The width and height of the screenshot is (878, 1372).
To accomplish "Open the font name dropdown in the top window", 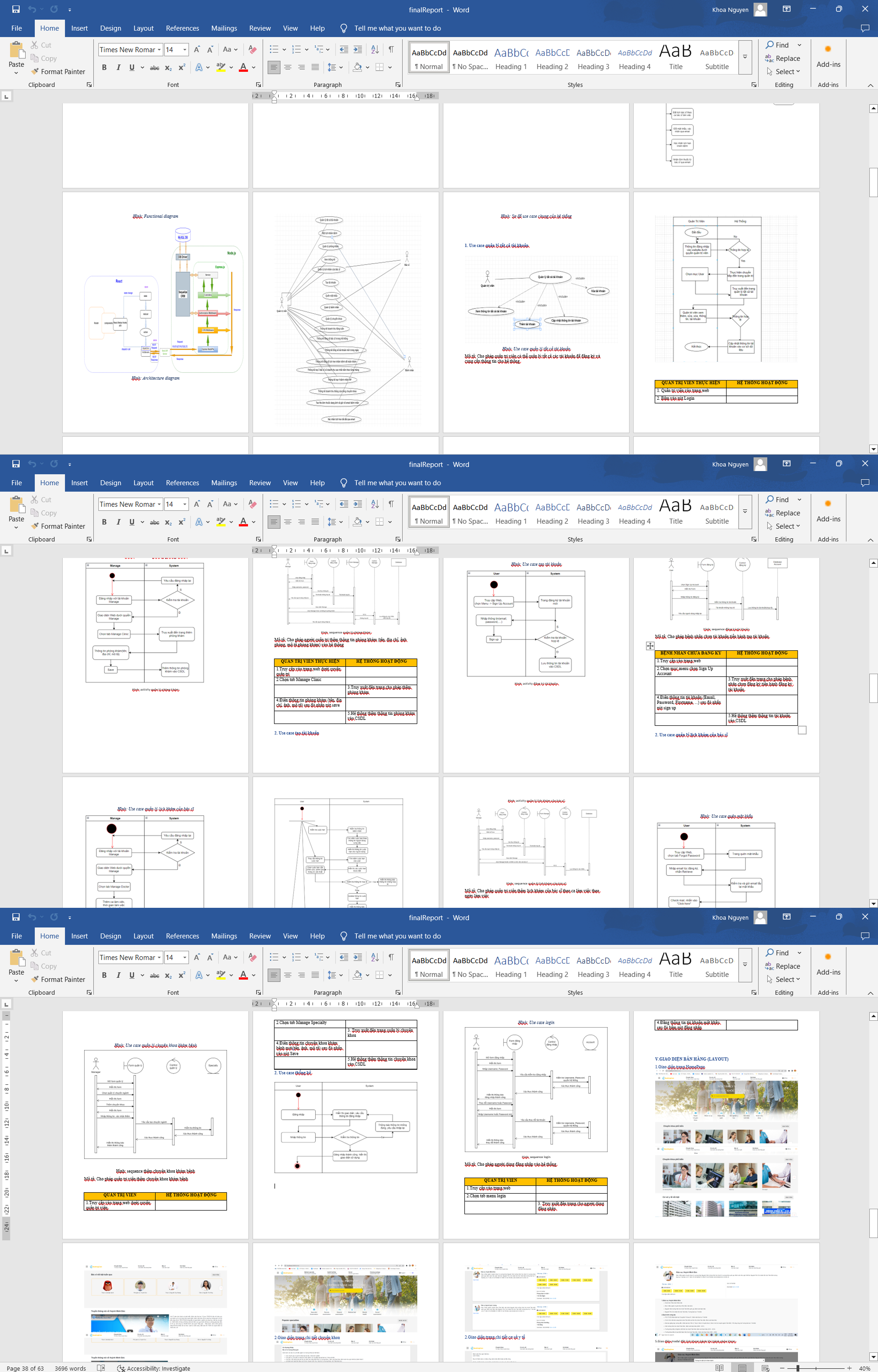I will (159, 49).
